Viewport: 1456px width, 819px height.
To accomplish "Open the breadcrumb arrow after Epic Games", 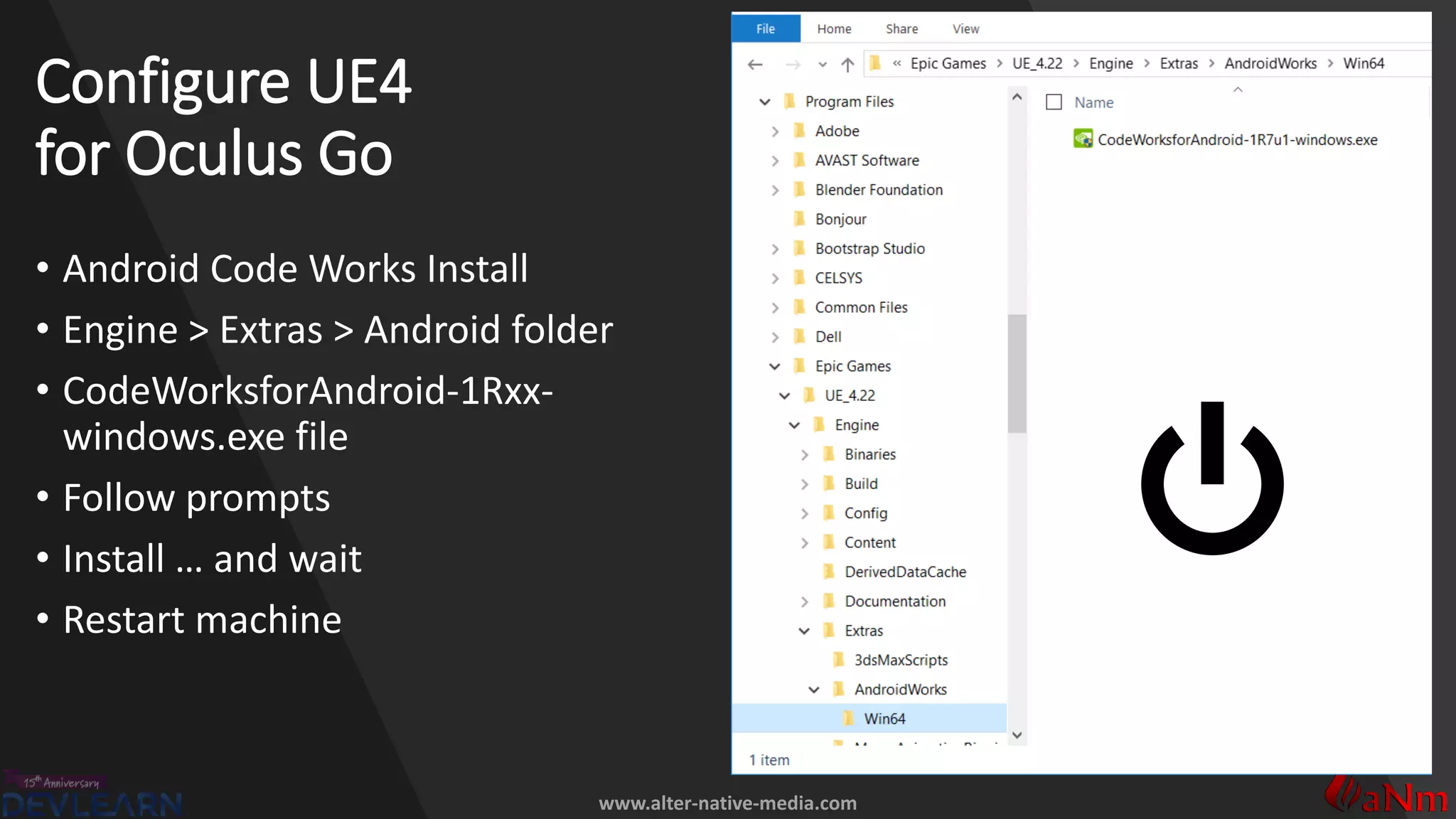I will pyautogui.click(x=1000, y=63).
